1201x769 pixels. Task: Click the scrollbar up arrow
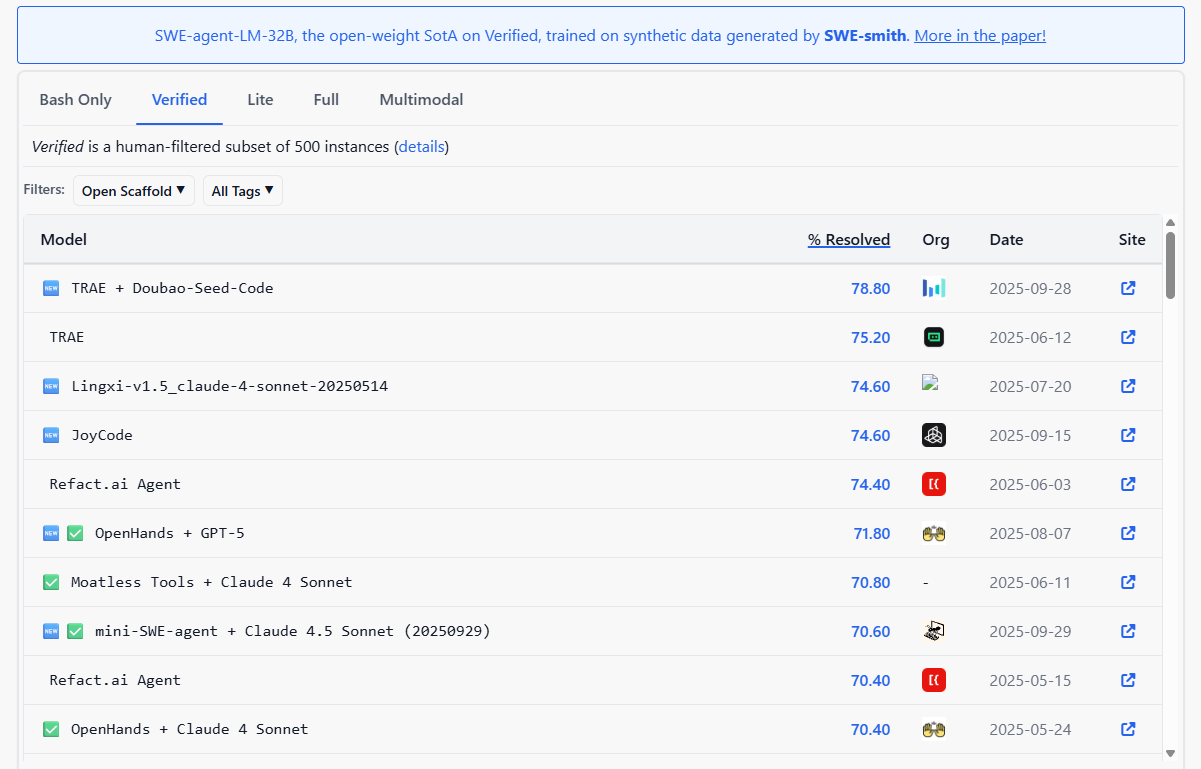(1171, 222)
